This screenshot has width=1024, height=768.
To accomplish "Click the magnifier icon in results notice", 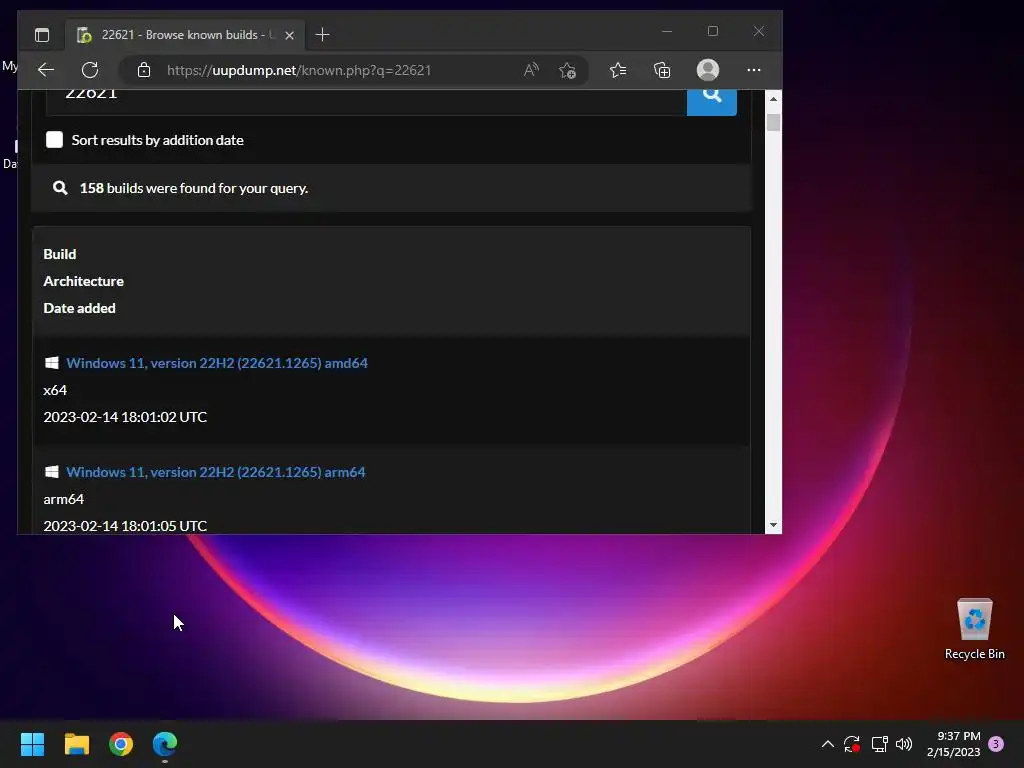I will (x=60, y=188).
